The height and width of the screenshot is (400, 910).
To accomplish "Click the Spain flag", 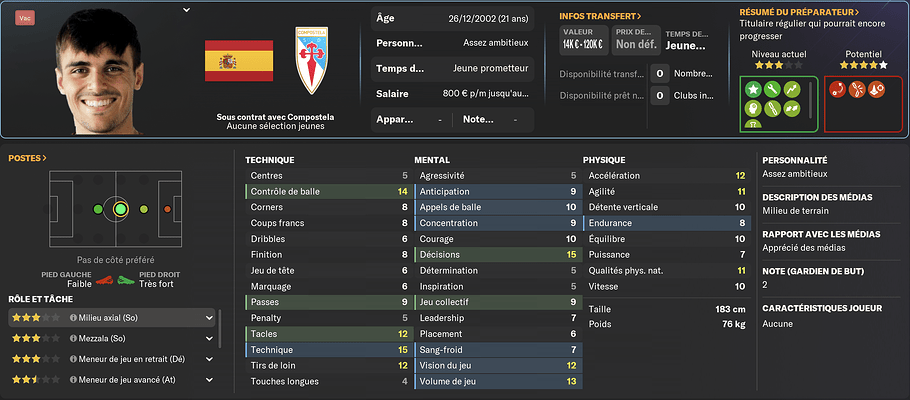I will [239, 61].
